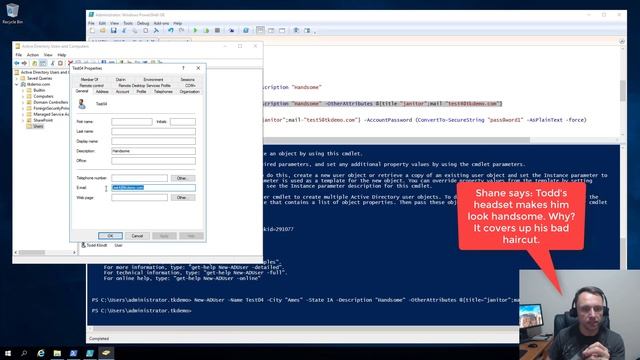Click Redo arrow in ISE toolbar
The height and width of the screenshot is (360, 640).
[182, 31]
